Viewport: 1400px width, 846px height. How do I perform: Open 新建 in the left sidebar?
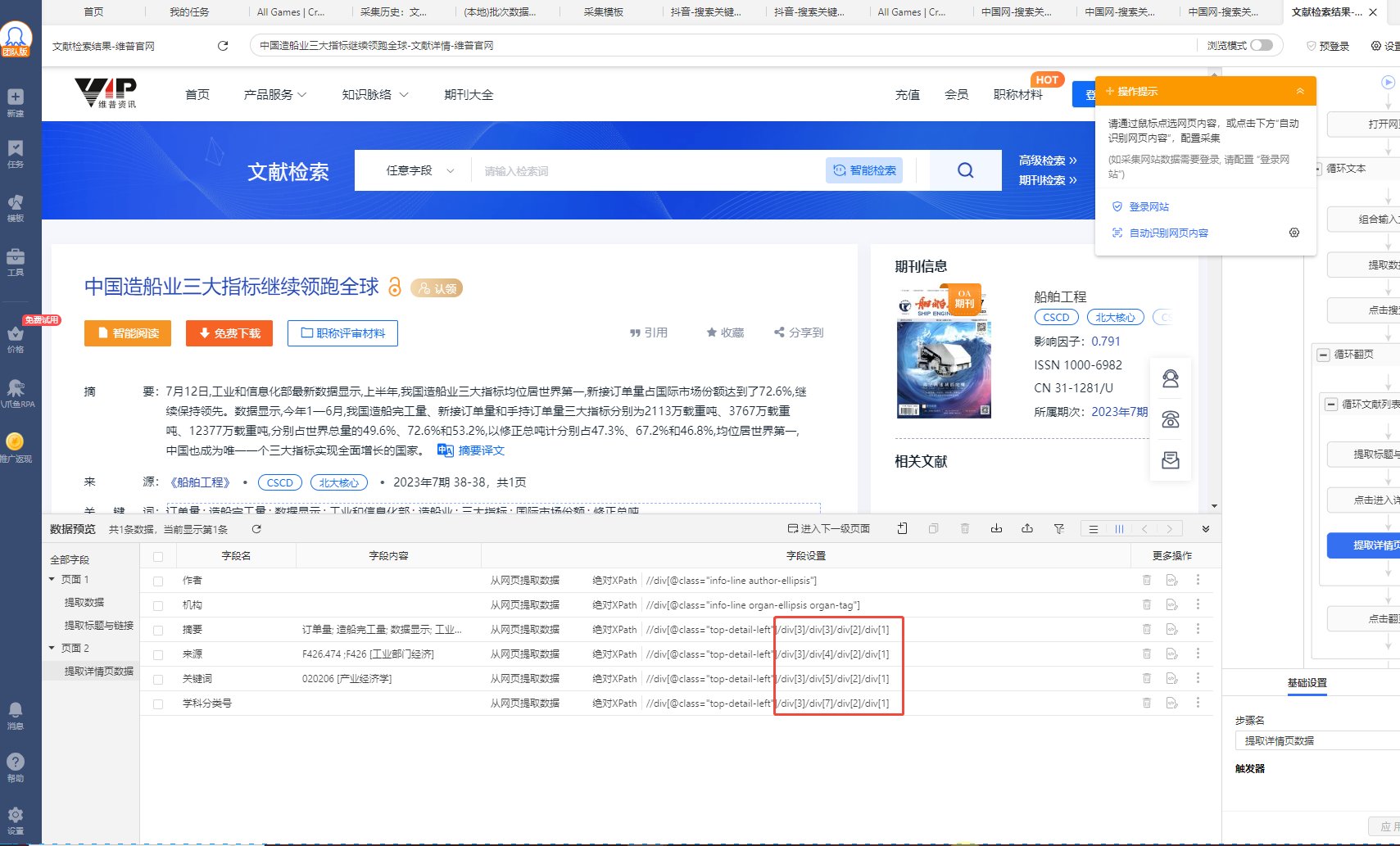coord(16,102)
